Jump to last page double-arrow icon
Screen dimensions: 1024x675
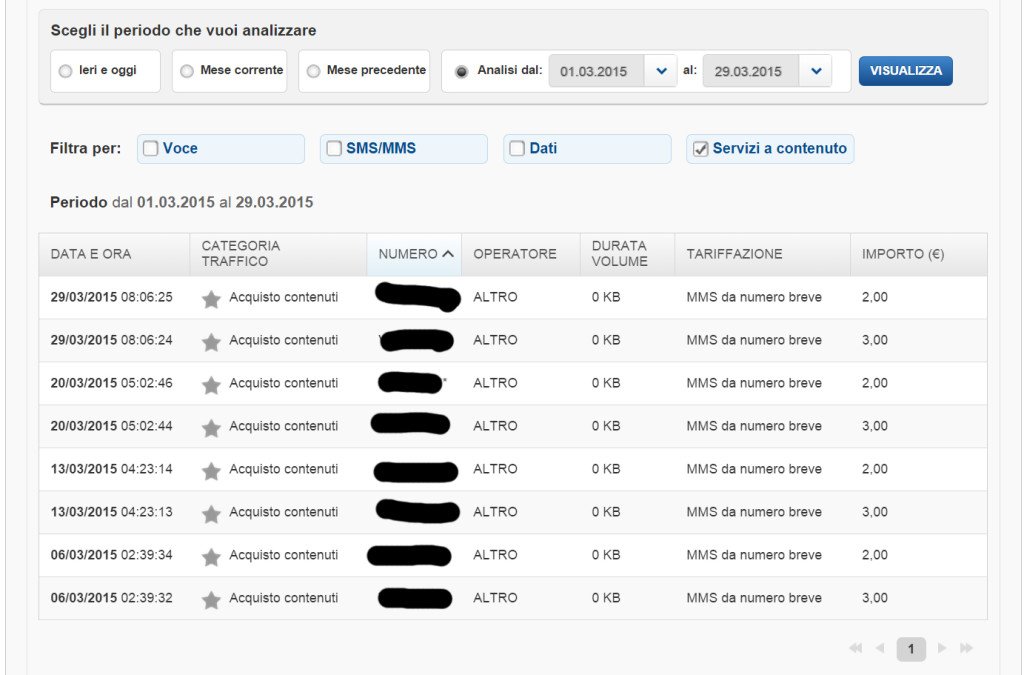966,649
